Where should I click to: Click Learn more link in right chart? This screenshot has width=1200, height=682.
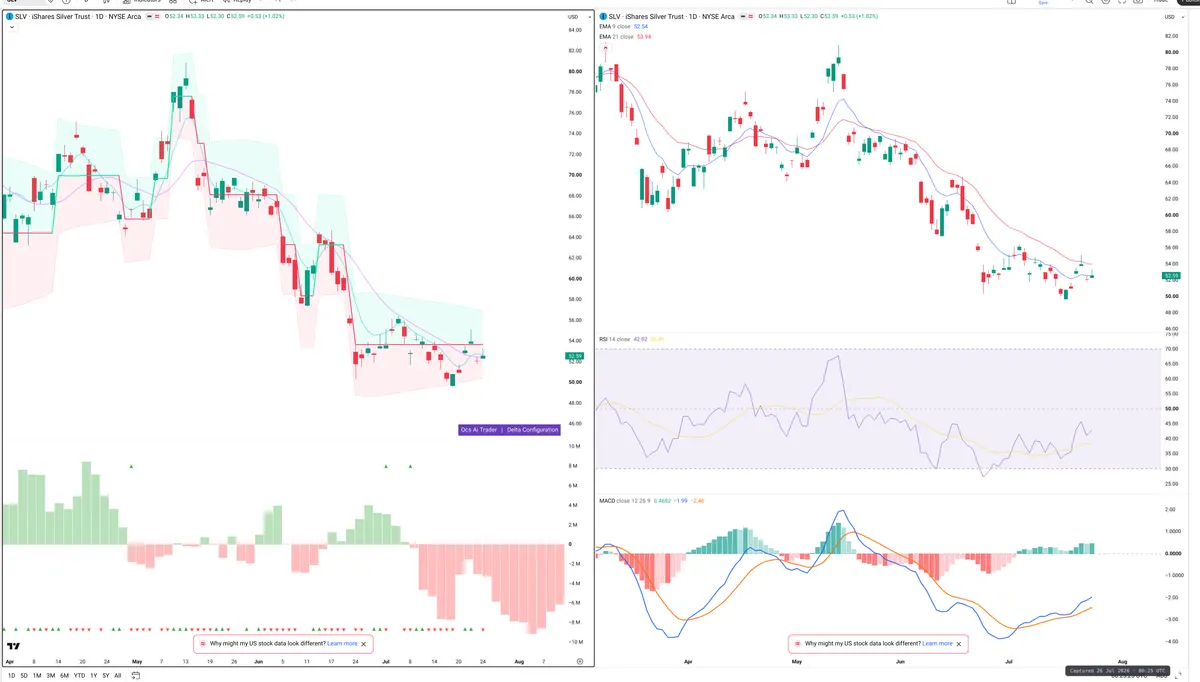tap(937, 643)
